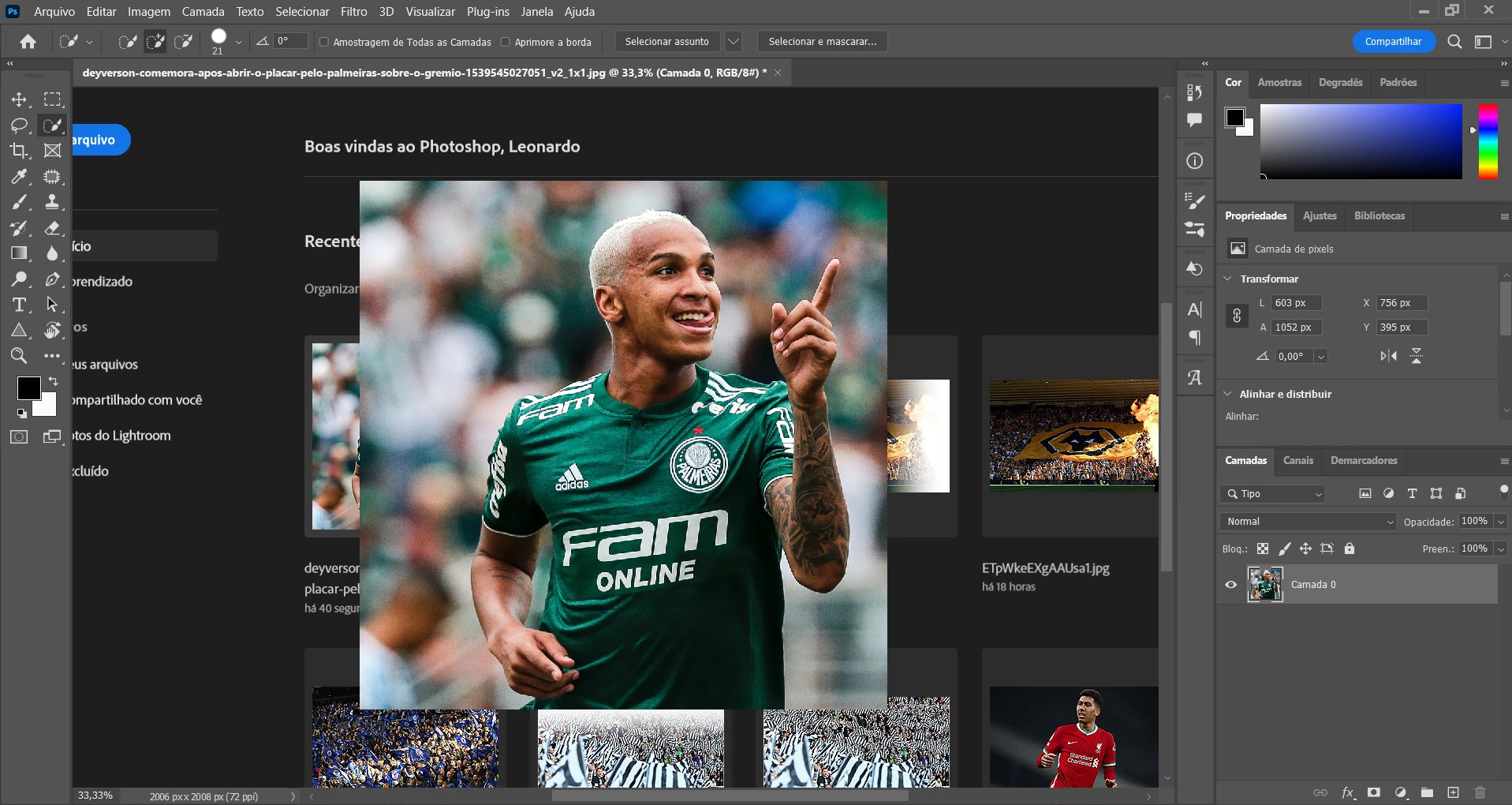This screenshot has height=805, width=1512.
Task: Enable Aprimore a borda checkbox
Action: (x=506, y=42)
